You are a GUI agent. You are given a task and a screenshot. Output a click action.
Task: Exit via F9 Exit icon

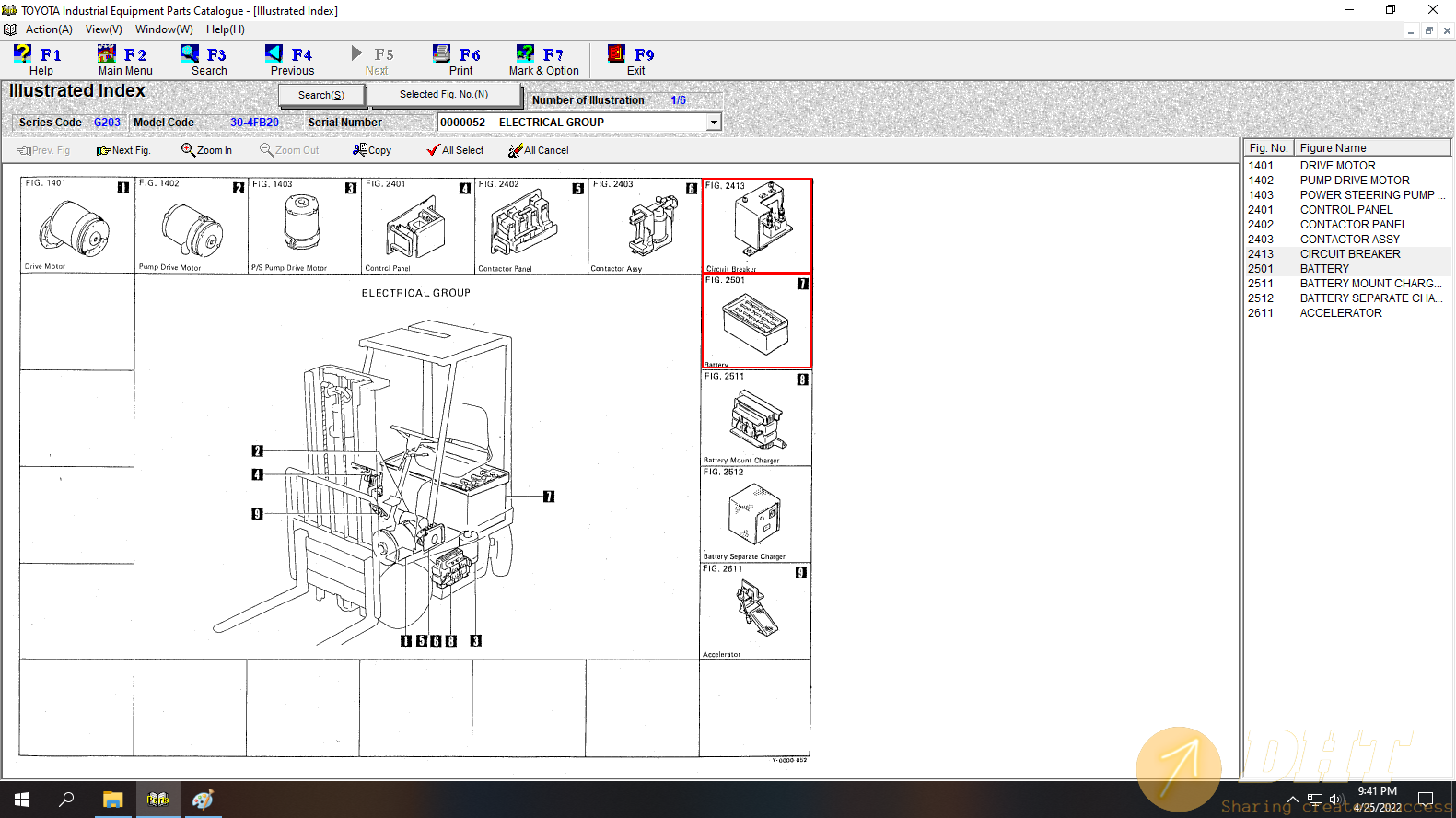616,53
